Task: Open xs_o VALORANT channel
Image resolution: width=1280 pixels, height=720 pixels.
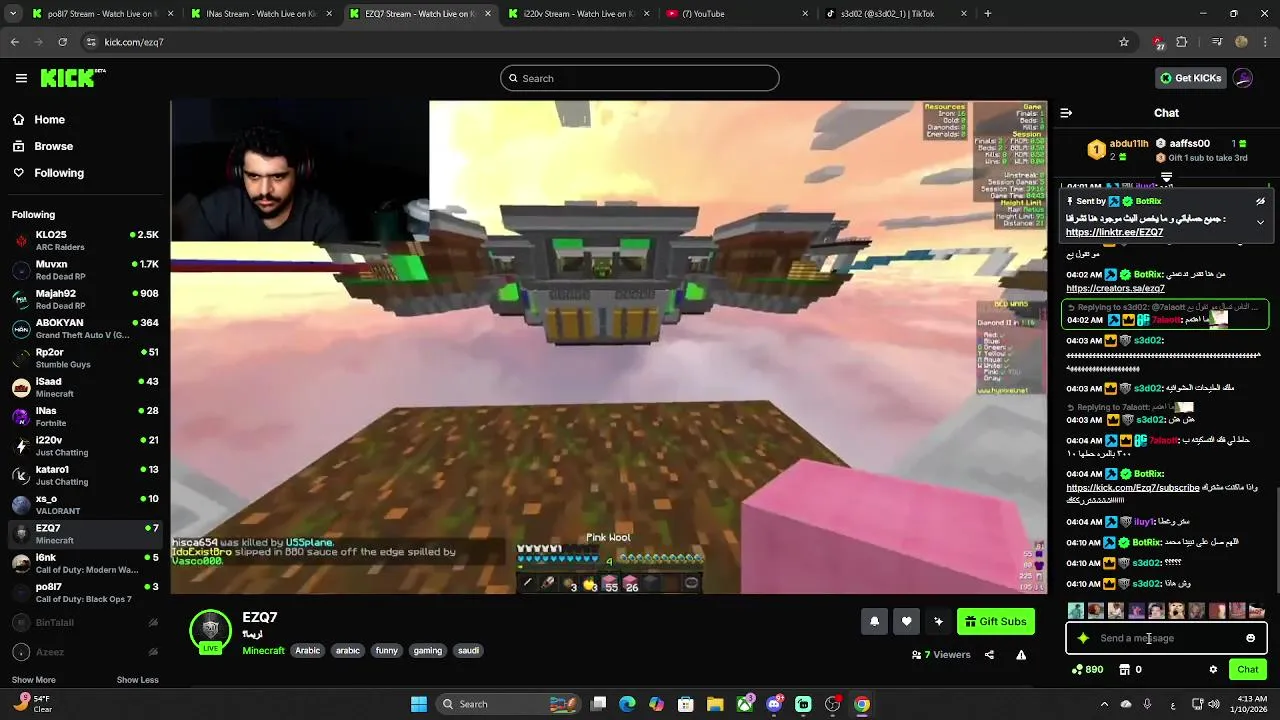Action: (85, 504)
